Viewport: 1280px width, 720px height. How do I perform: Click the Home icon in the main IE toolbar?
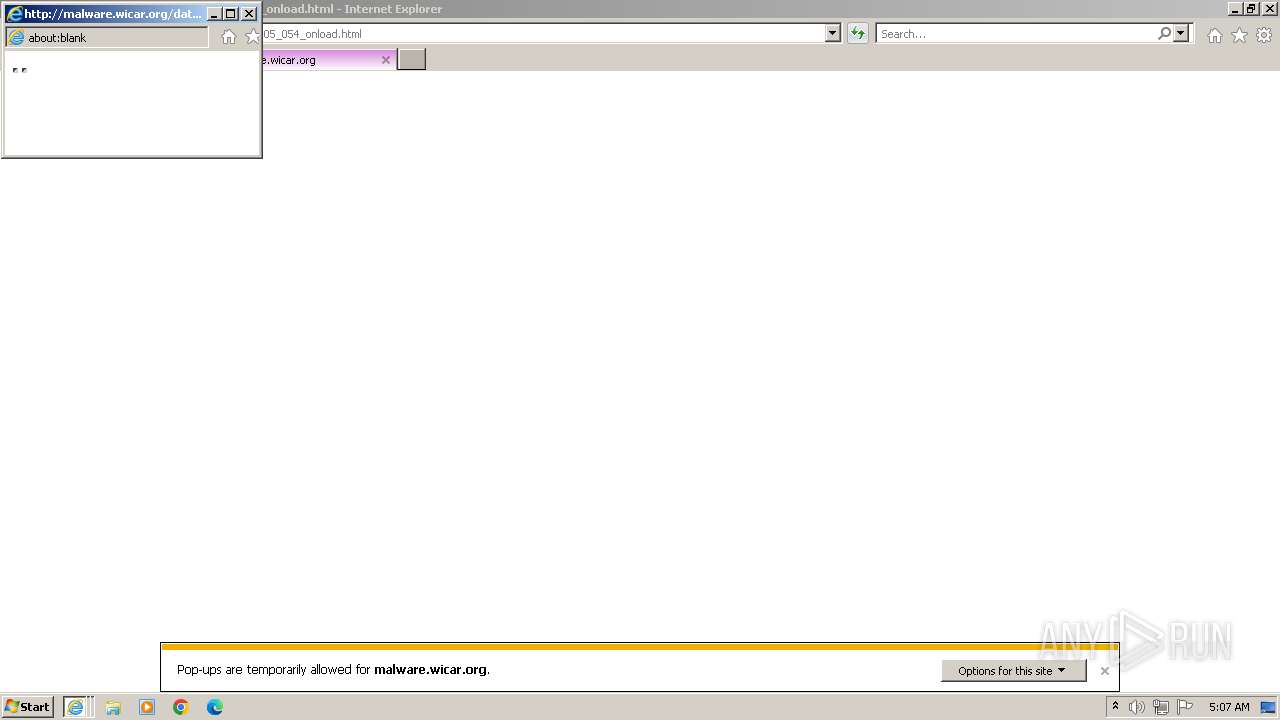[1214, 35]
